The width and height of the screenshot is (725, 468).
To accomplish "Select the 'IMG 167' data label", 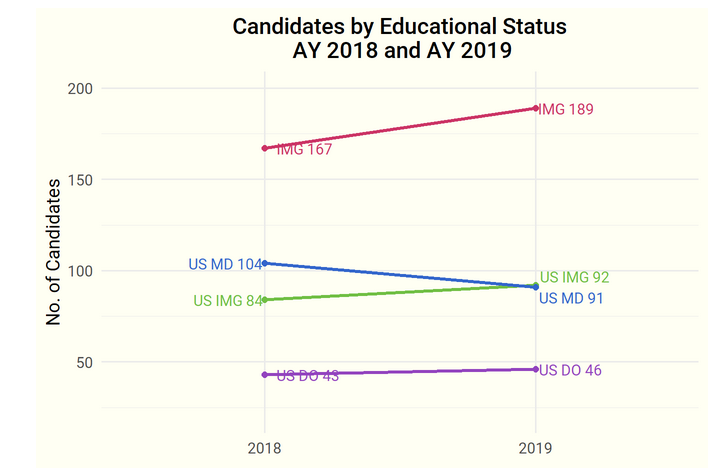I will coord(304,150).
